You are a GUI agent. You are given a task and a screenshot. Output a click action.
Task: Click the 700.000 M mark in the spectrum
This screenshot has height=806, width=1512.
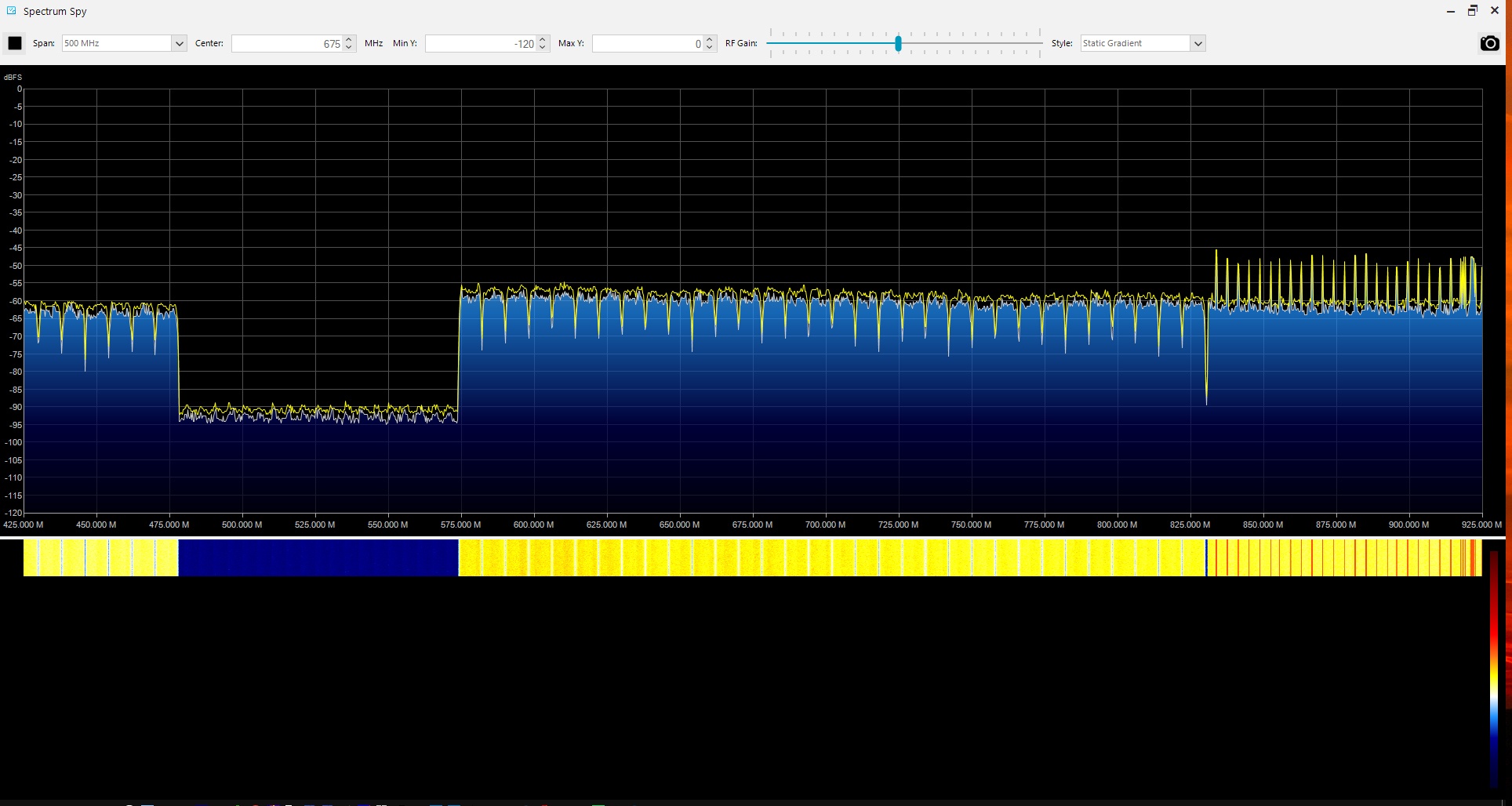[x=825, y=525]
